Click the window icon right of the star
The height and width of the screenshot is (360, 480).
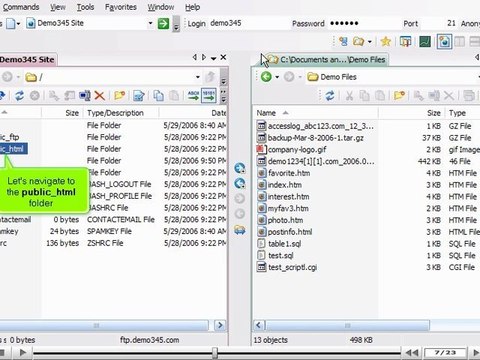(405, 41)
